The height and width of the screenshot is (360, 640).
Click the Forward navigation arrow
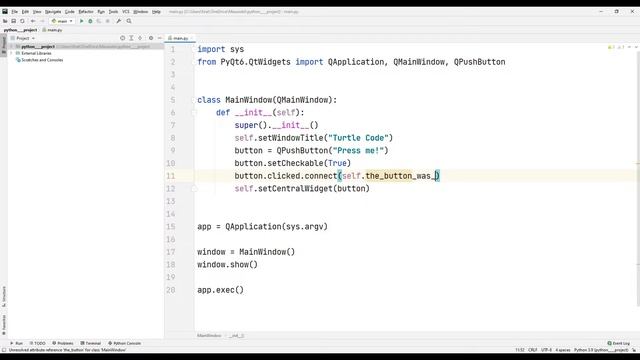click(x=42, y=21)
